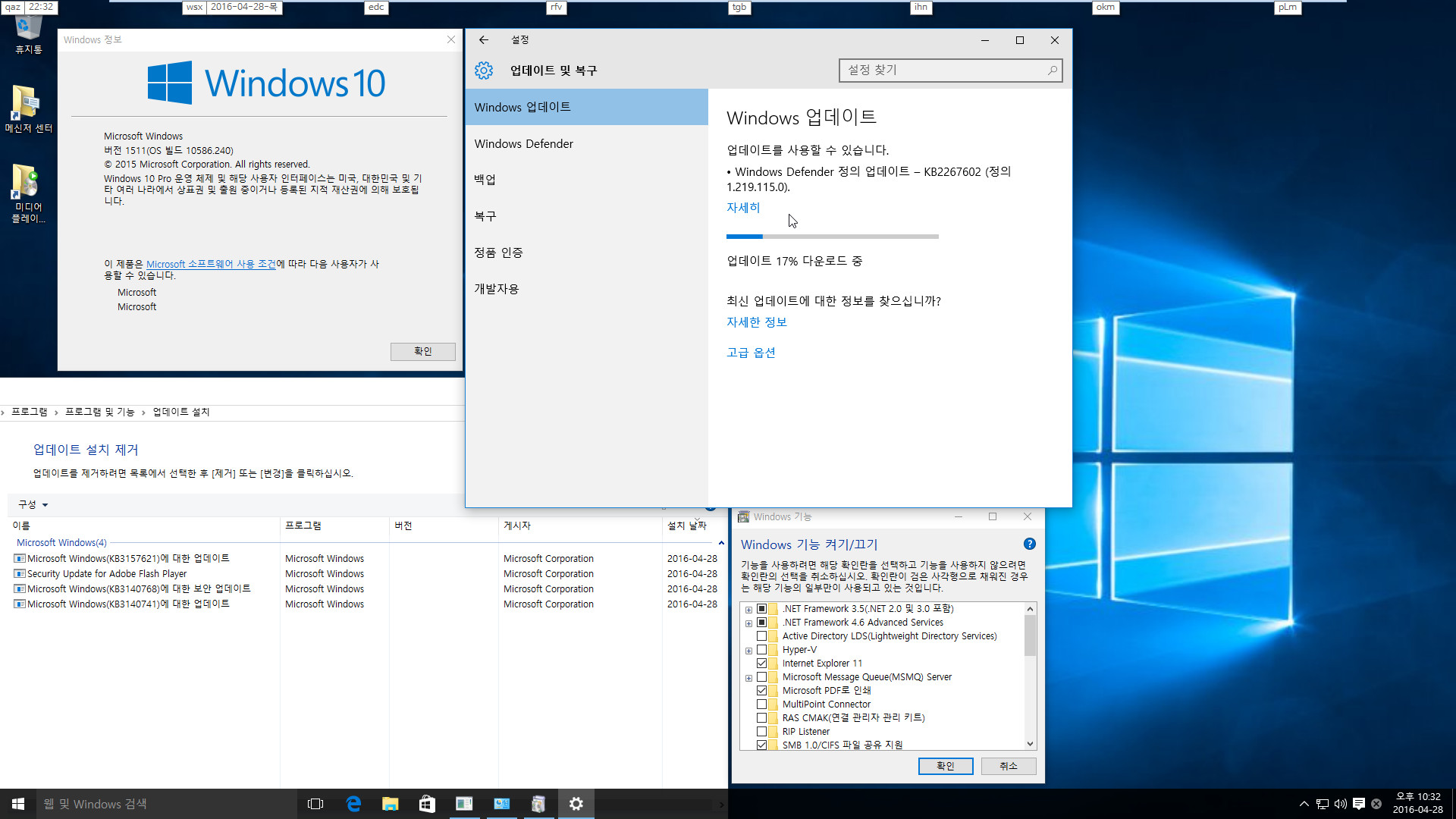Collapse the Microsoft Windows(4) group arrow

[720, 543]
